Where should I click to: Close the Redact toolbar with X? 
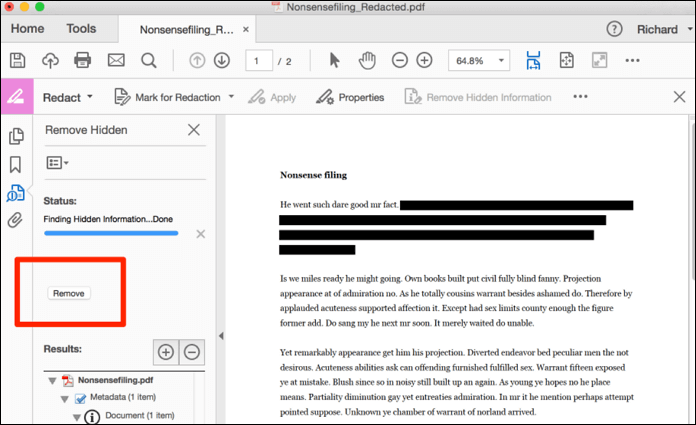point(679,97)
